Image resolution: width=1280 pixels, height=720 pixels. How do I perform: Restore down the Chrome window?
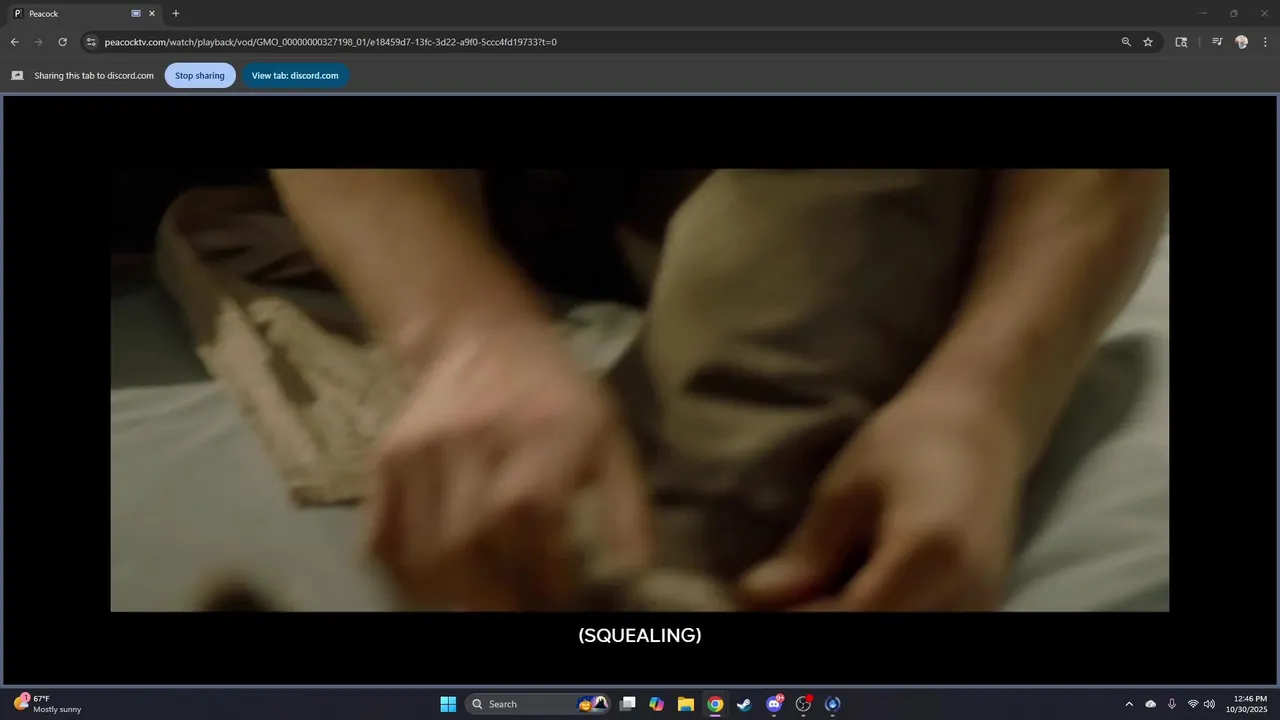pyautogui.click(x=1233, y=13)
